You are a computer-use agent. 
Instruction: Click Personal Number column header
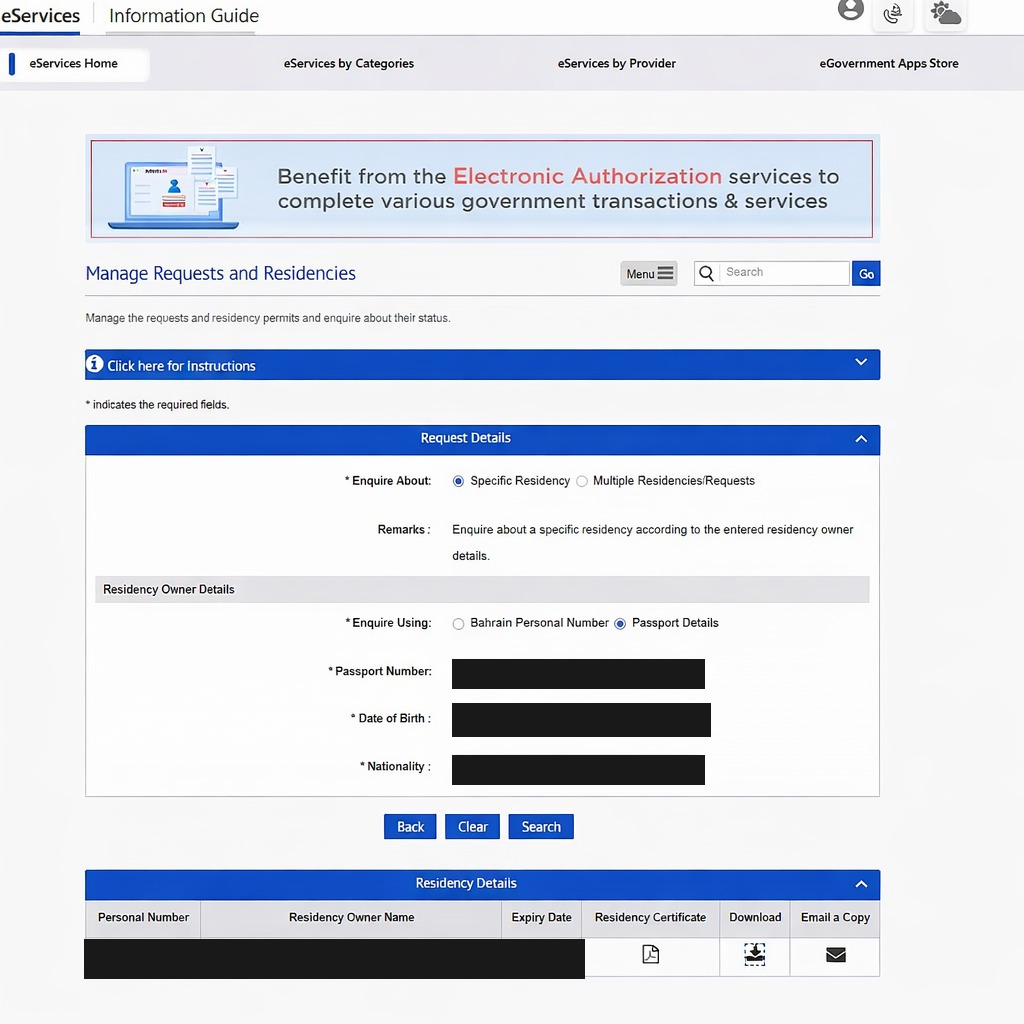143,918
